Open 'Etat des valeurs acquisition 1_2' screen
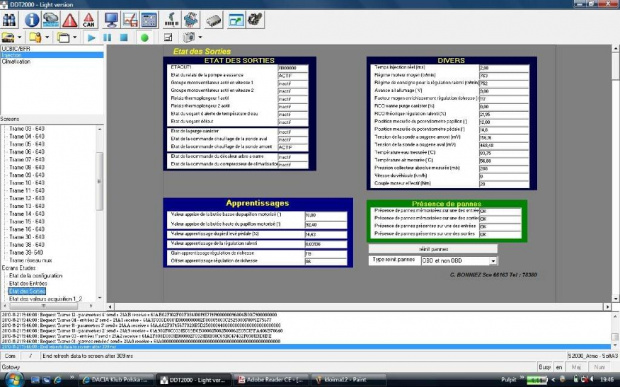This screenshot has width=620, height=387. 45,299
